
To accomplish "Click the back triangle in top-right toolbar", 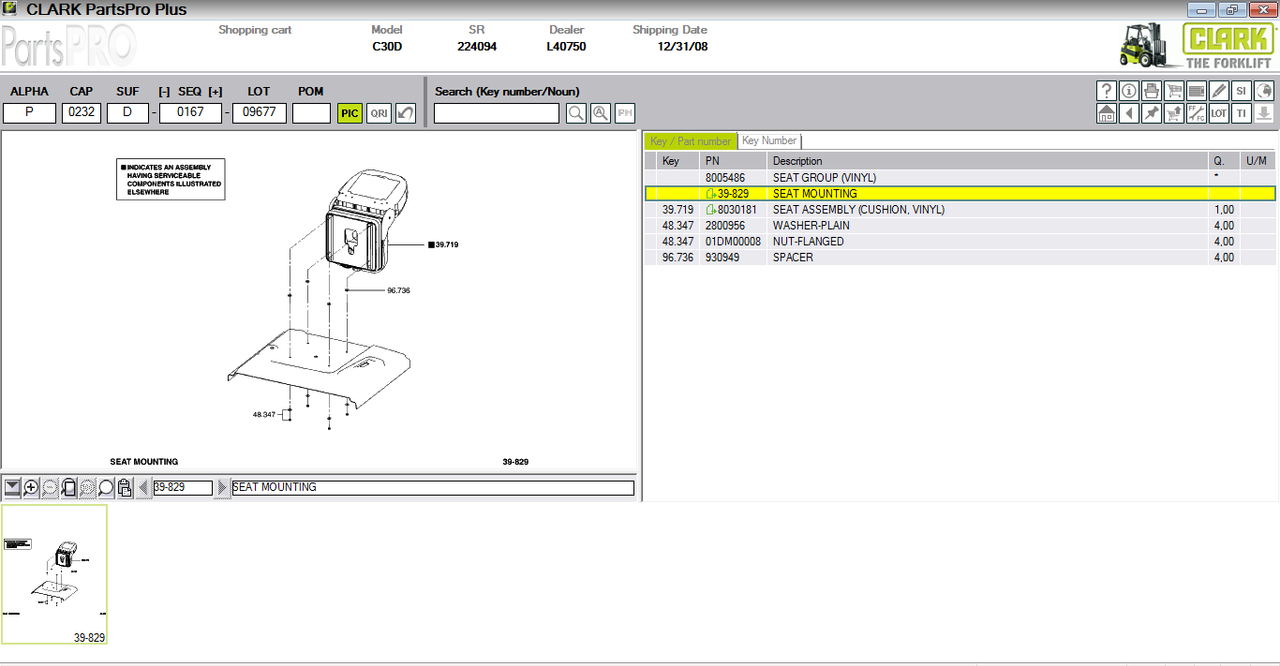I will (1129, 113).
